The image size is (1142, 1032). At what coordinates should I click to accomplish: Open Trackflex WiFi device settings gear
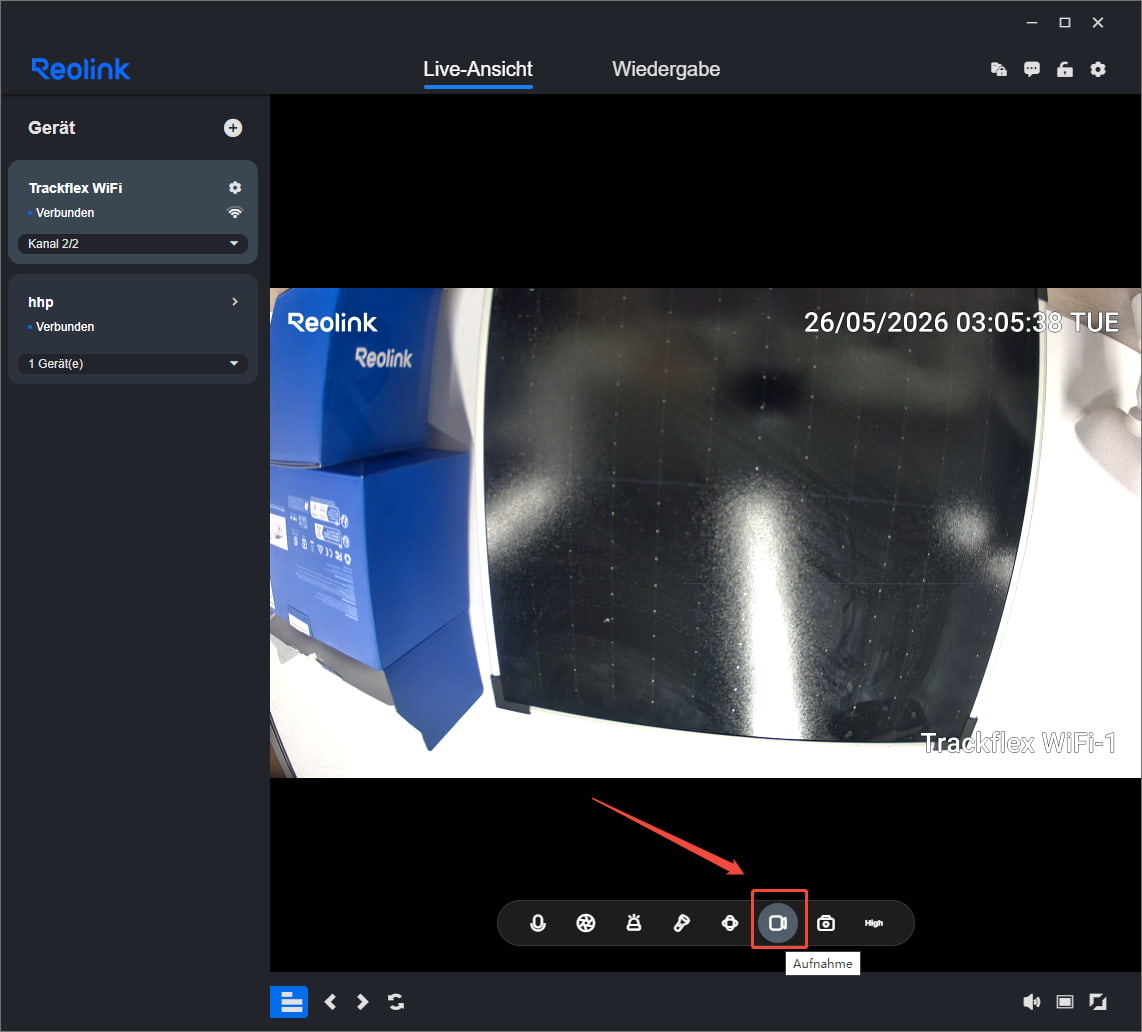[x=235, y=187]
